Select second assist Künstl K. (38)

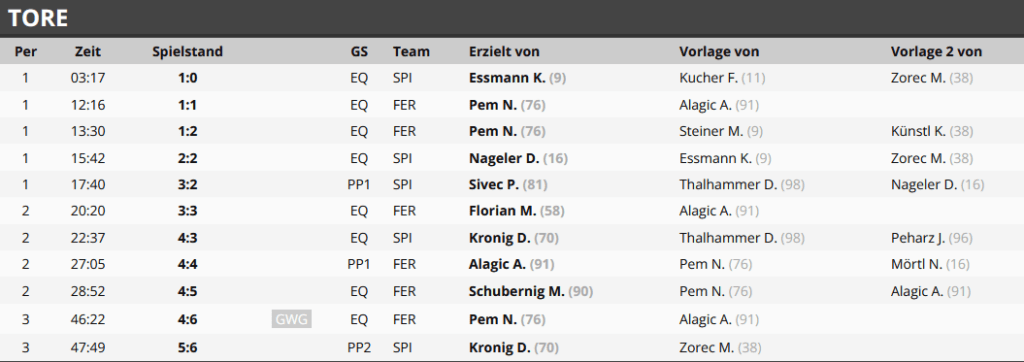[932, 131]
